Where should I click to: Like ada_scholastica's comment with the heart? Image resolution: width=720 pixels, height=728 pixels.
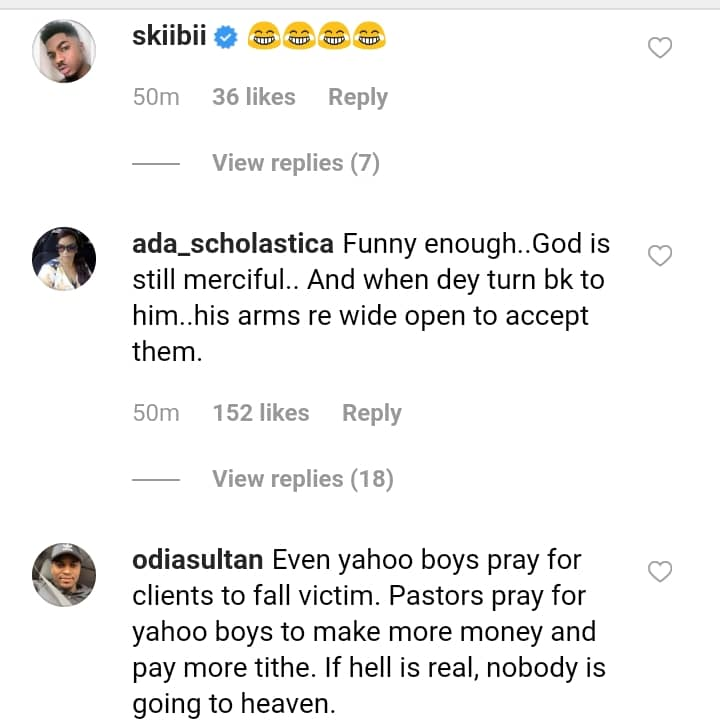[660, 256]
